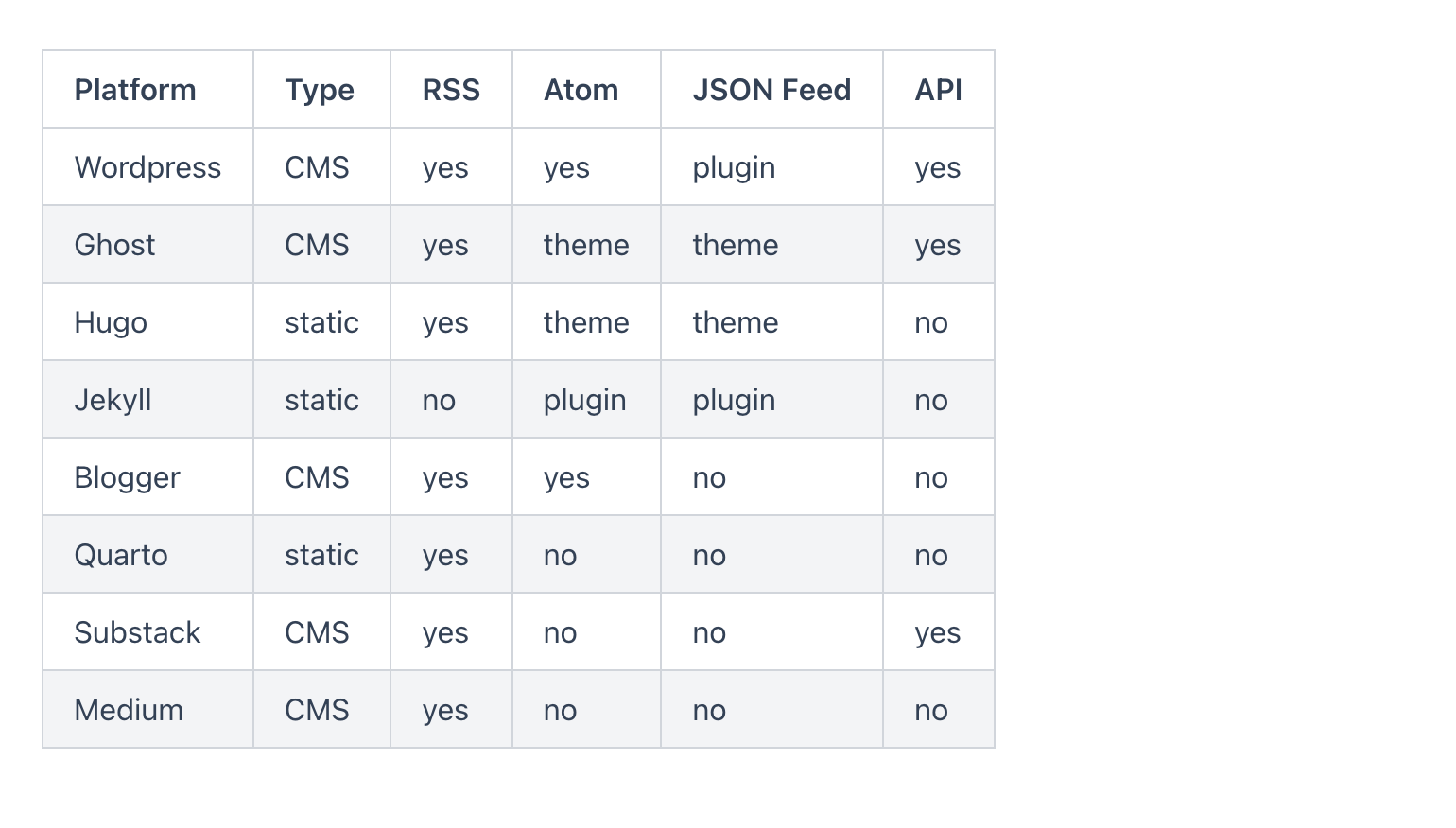This screenshot has width=1456, height=828.
Task: Click the Platform column header
Action: [135, 90]
